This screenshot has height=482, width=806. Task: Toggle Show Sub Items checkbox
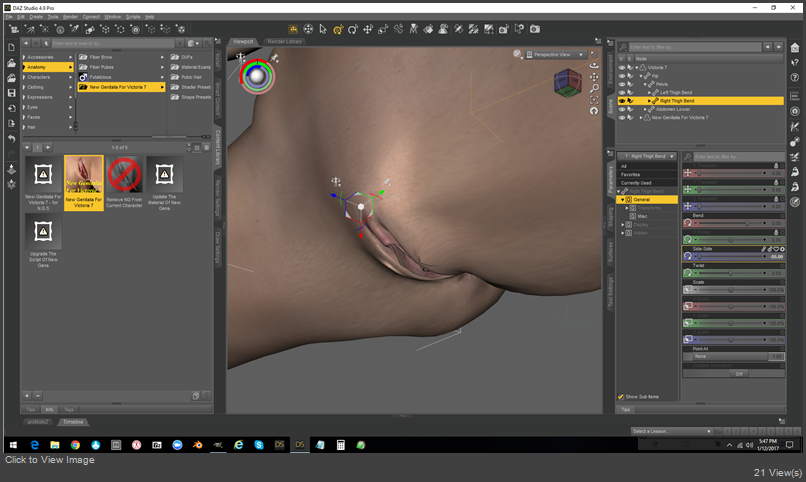[x=621, y=397]
